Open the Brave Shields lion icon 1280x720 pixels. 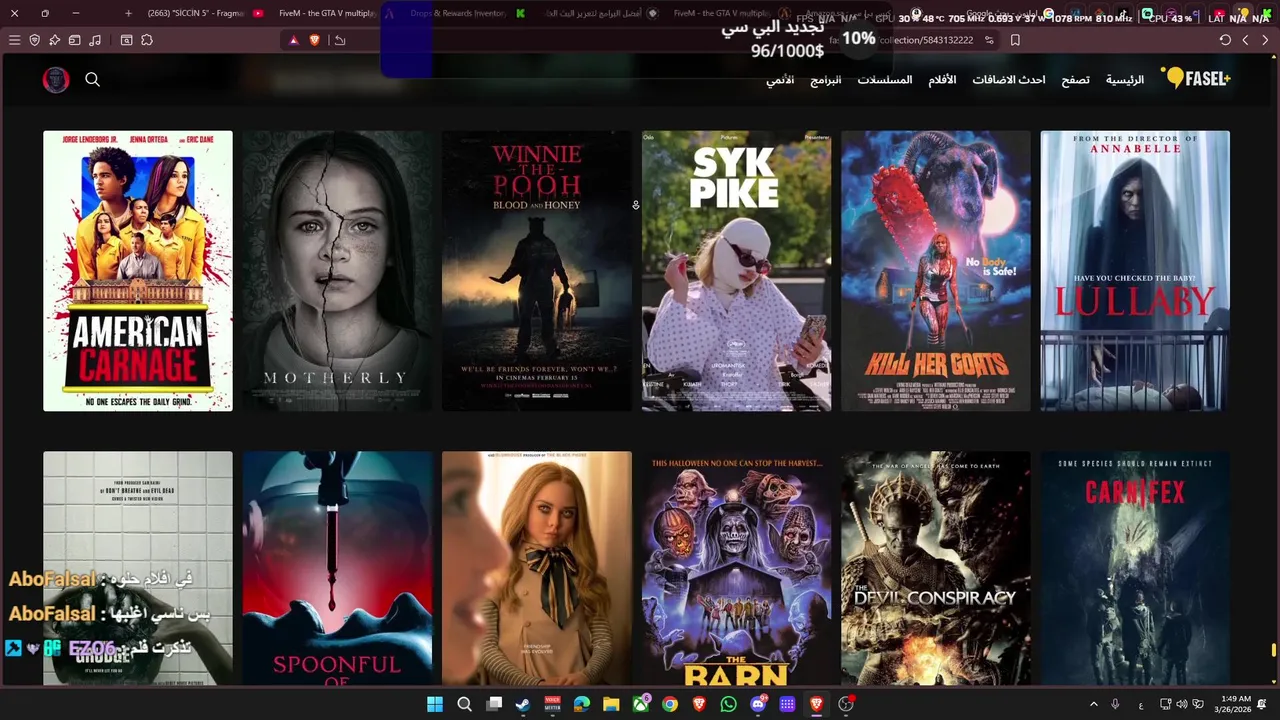pos(315,40)
